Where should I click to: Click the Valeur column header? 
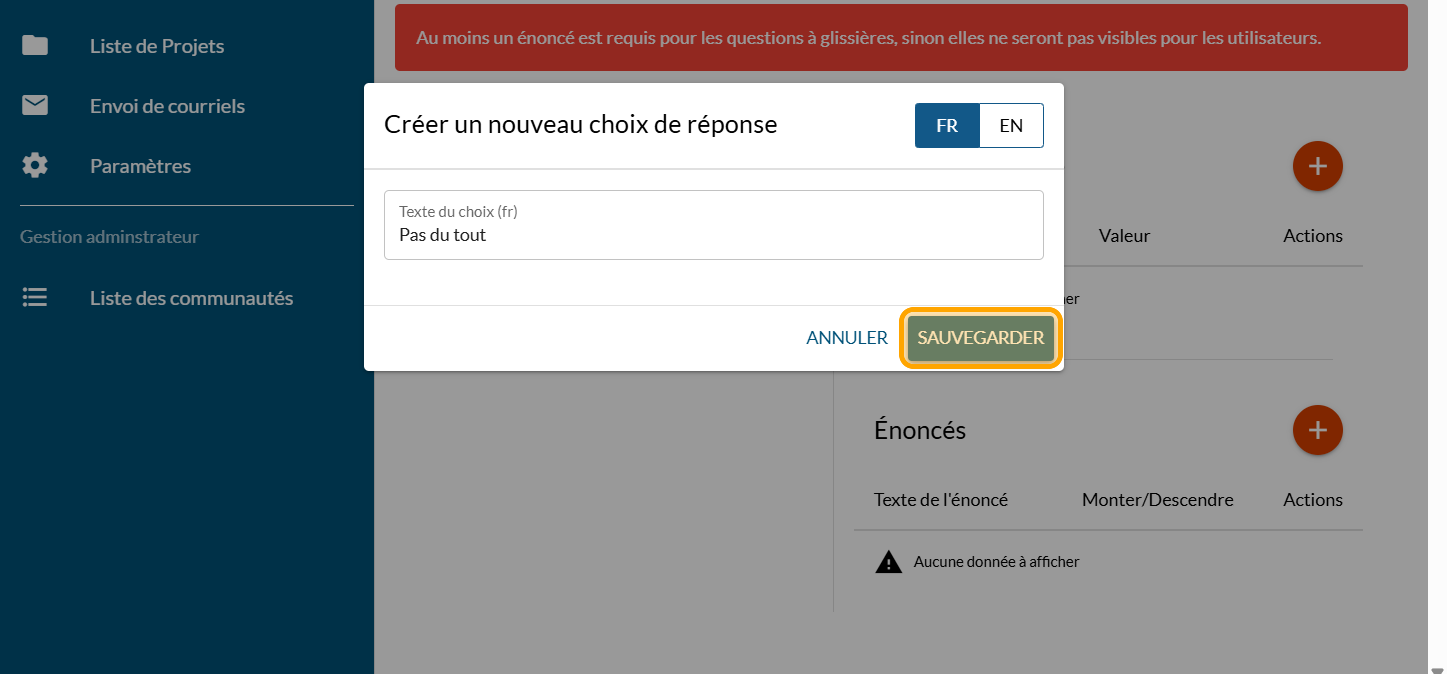(x=1124, y=236)
